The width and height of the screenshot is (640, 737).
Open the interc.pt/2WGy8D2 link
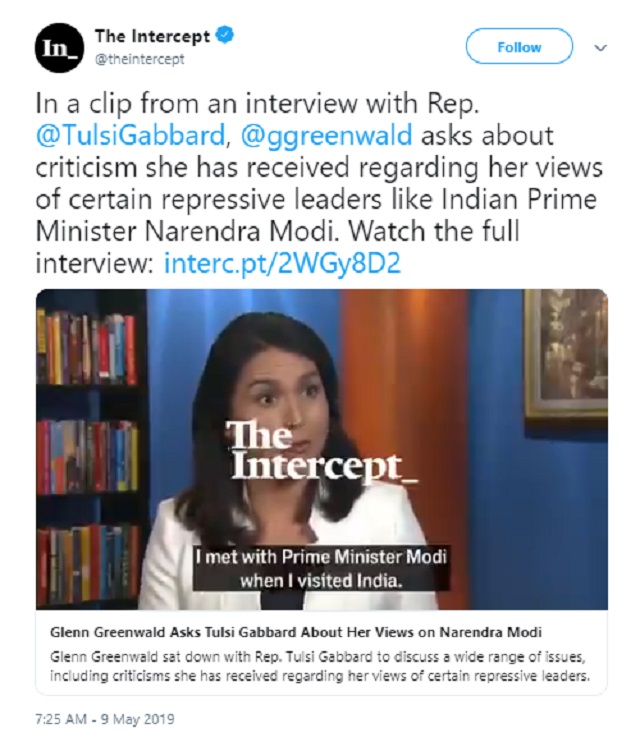click(282, 263)
